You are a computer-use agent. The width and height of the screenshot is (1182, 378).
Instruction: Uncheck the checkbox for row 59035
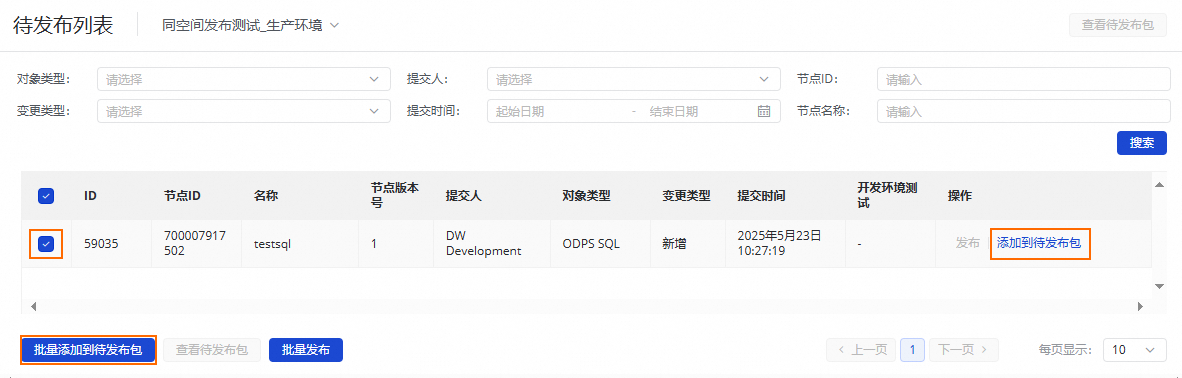click(46, 244)
